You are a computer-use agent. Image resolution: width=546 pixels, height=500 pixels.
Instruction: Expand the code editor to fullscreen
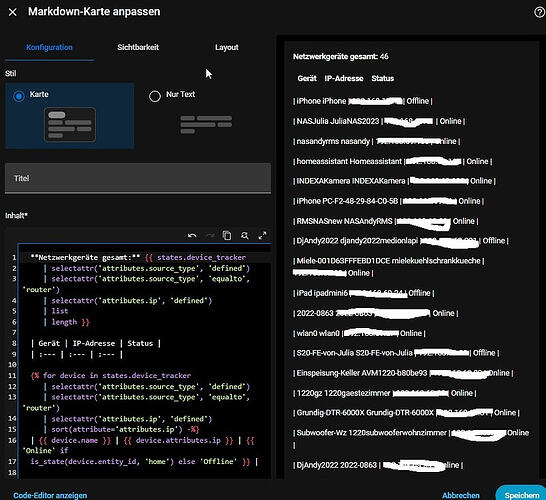tap(262, 236)
